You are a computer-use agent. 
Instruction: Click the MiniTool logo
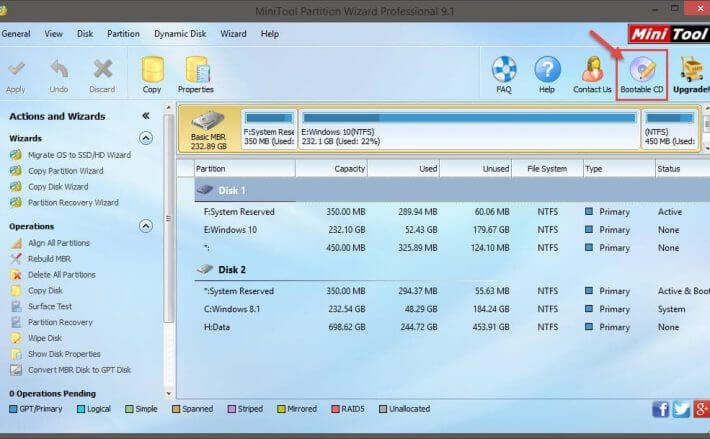coord(669,34)
